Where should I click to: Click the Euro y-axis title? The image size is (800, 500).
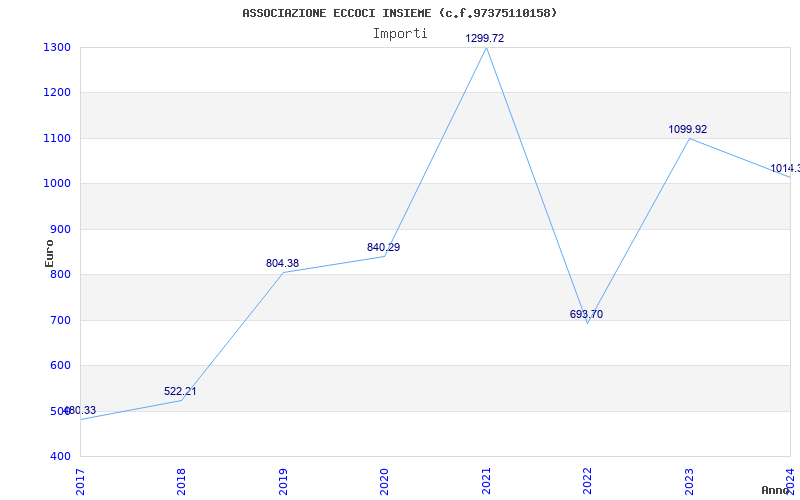coord(49,253)
